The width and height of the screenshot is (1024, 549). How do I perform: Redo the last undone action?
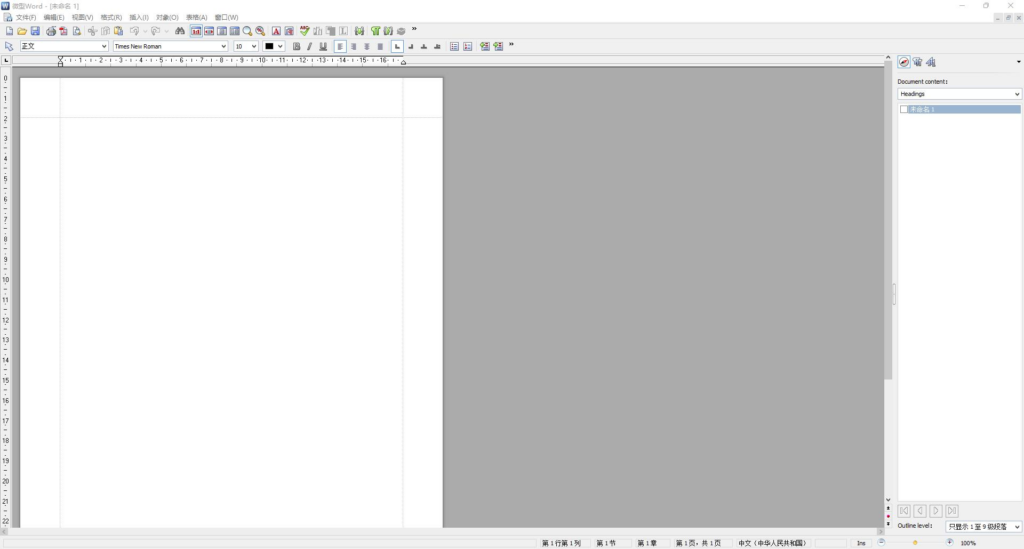click(x=155, y=31)
